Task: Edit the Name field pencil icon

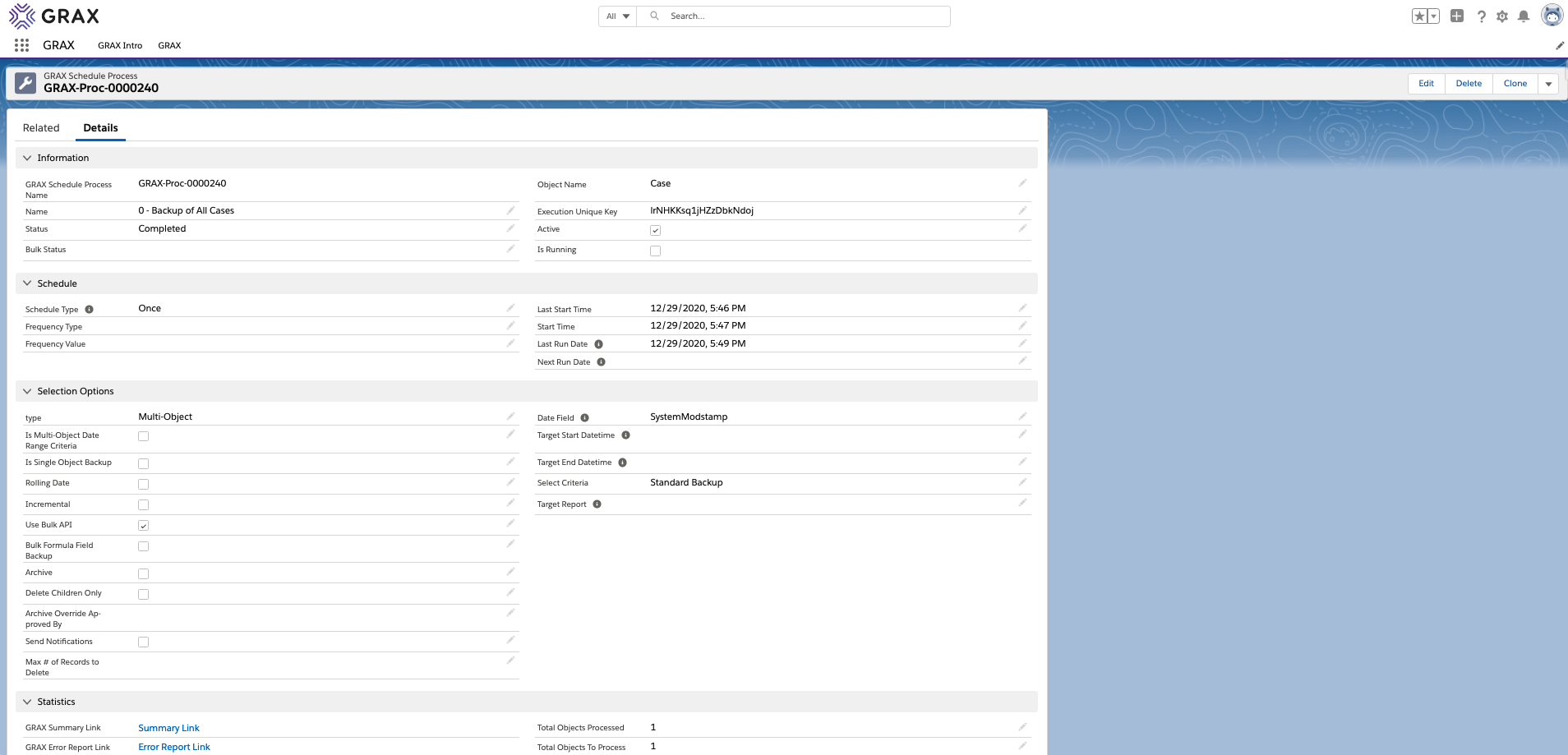Action: click(x=510, y=210)
